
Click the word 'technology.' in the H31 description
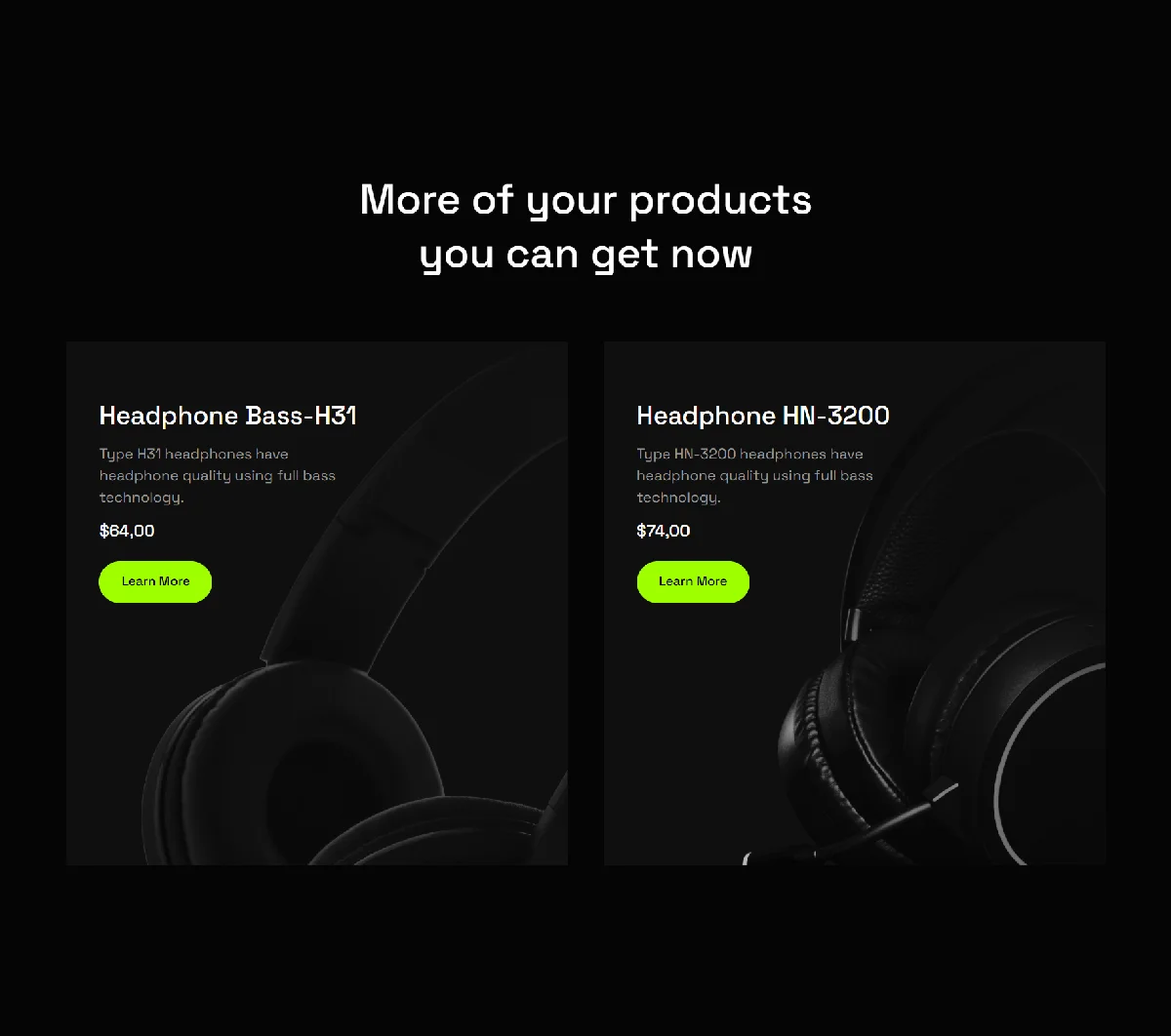point(141,498)
